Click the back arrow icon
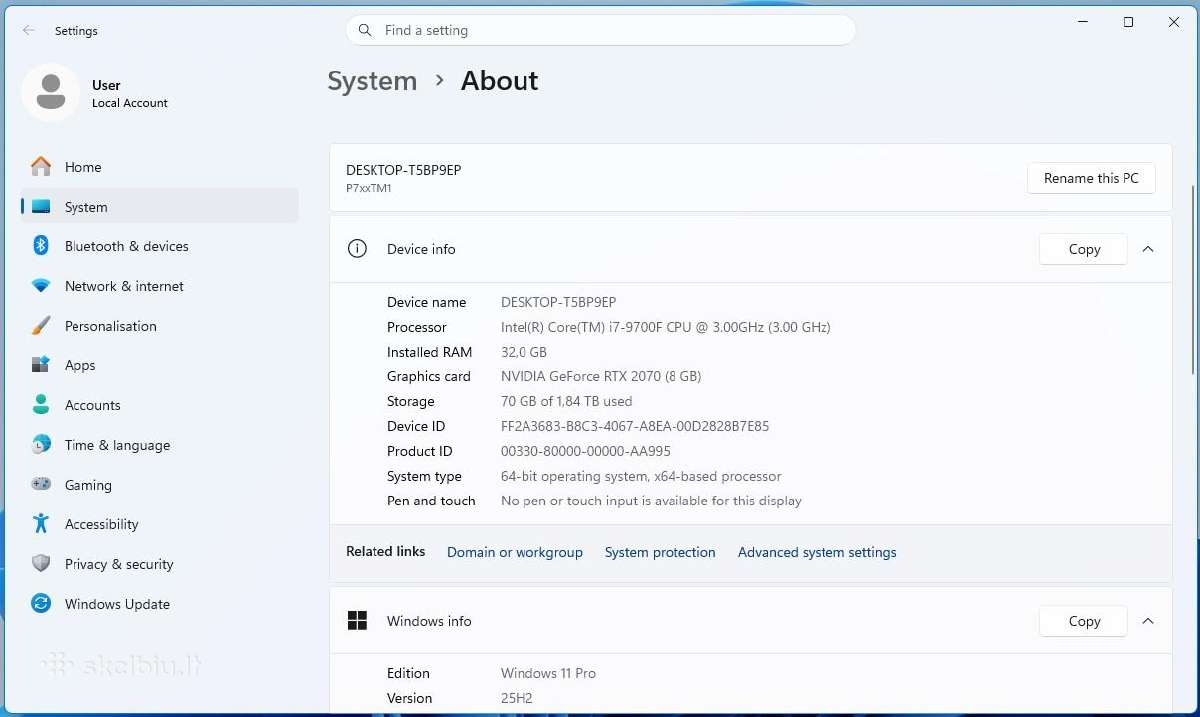Viewport: 1200px width, 717px height. 29,31
